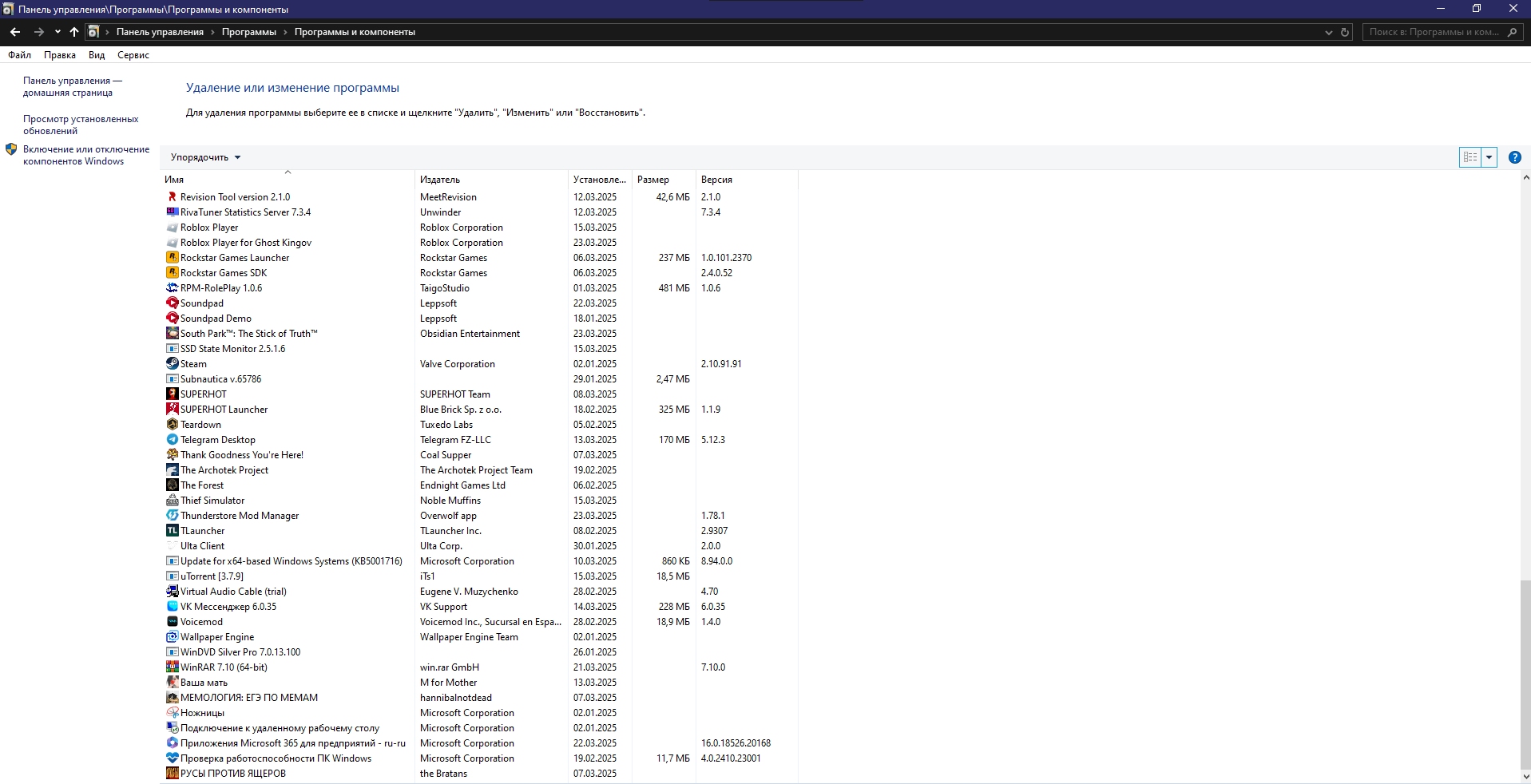Screen dimensions: 1531x784
Task: Click the Ножницы scissors icon
Action: coord(172,712)
